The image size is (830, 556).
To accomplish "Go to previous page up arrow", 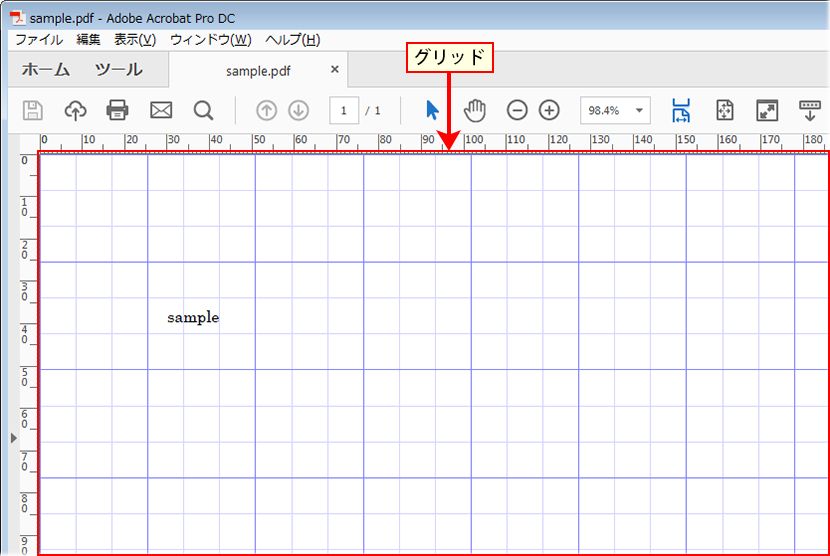I will pos(266,111).
